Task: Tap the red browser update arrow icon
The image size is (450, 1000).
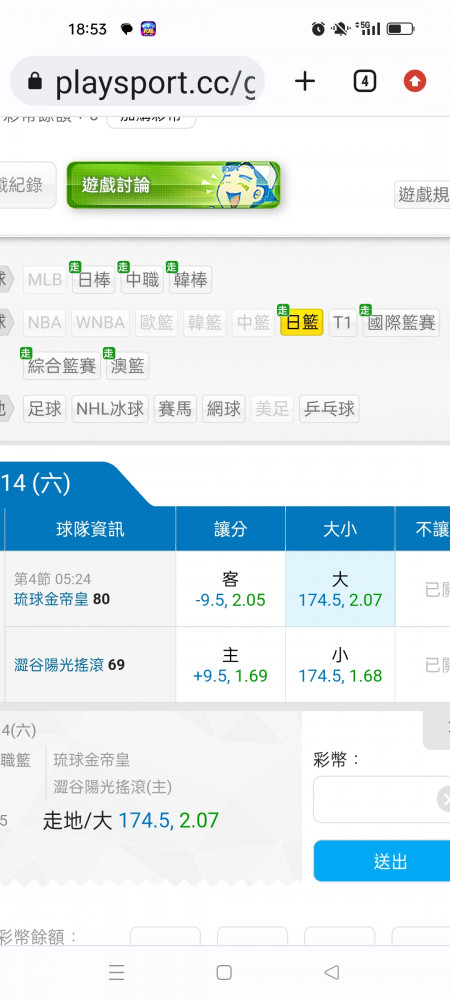Action: [415, 81]
